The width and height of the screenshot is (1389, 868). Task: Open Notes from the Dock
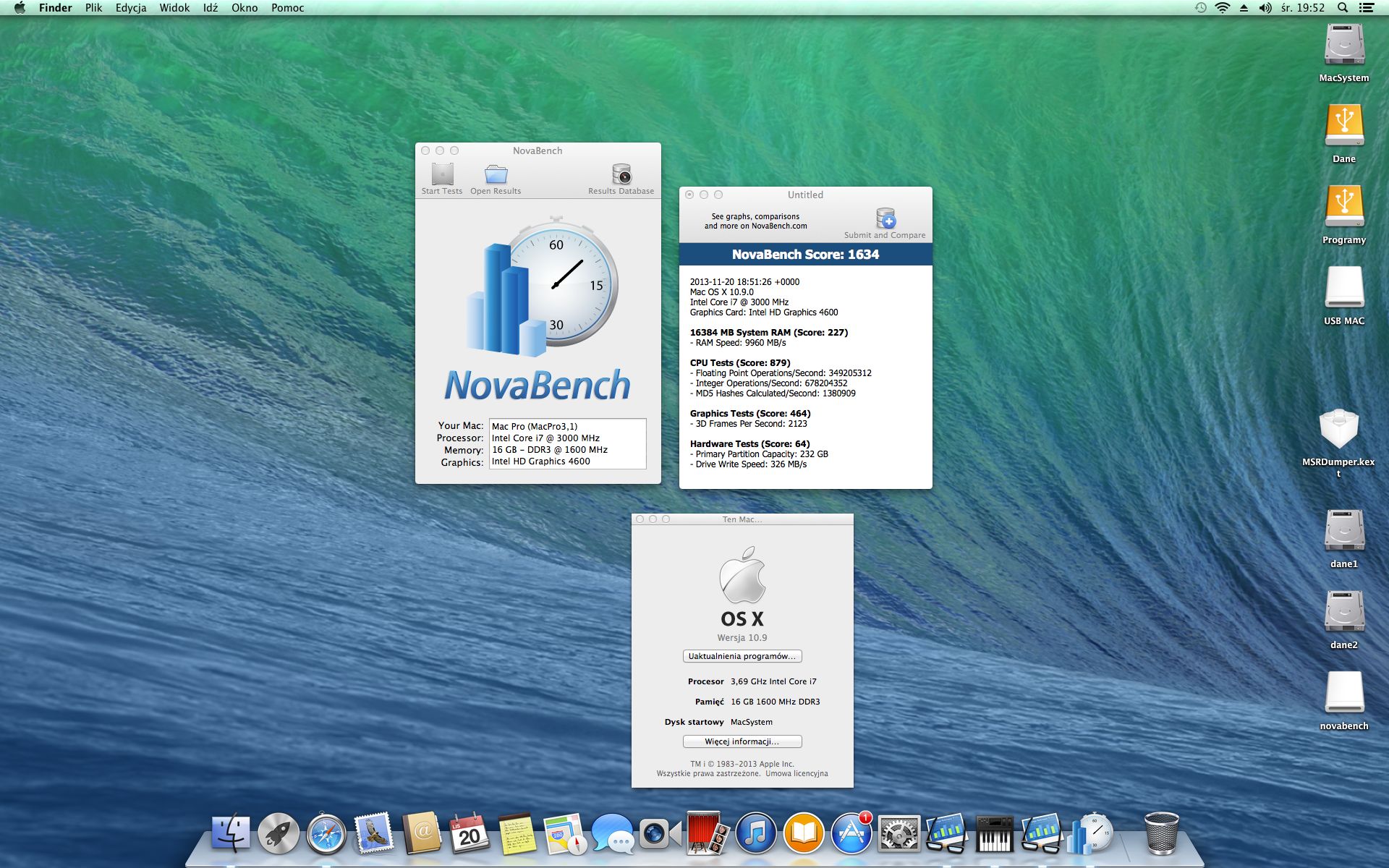click(517, 834)
